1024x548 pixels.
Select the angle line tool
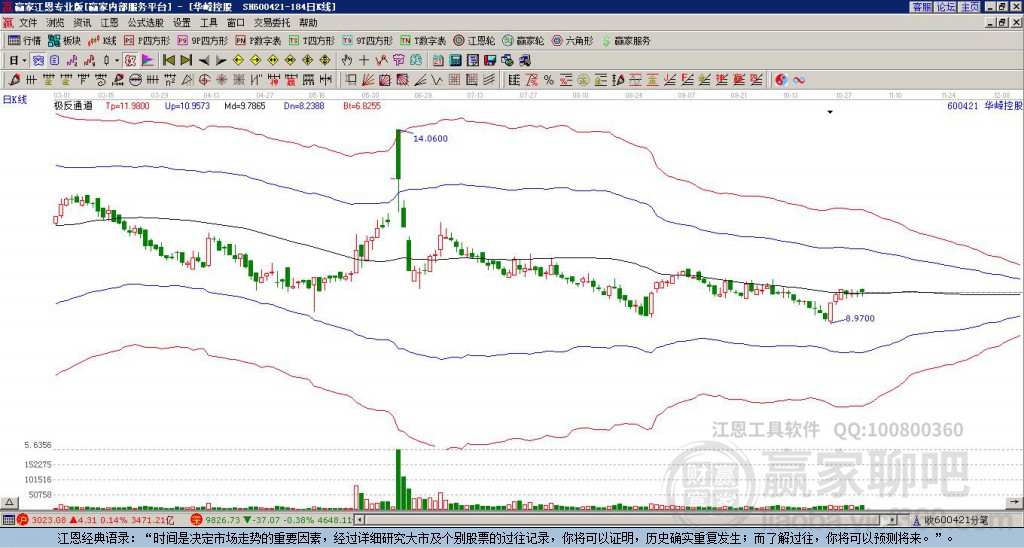coord(419,80)
